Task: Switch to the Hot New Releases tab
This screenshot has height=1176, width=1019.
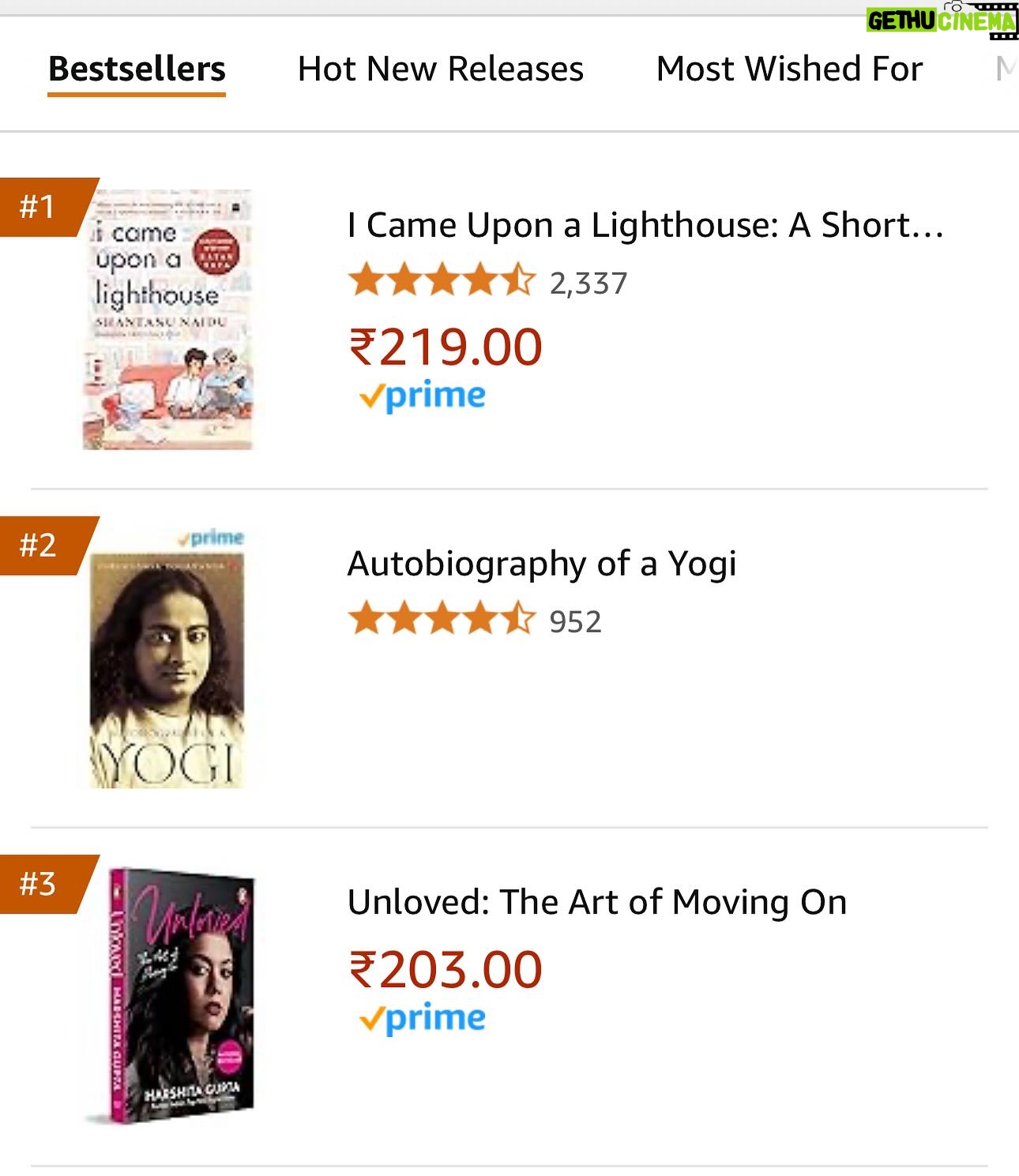Action: pyautogui.click(x=440, y=70)
